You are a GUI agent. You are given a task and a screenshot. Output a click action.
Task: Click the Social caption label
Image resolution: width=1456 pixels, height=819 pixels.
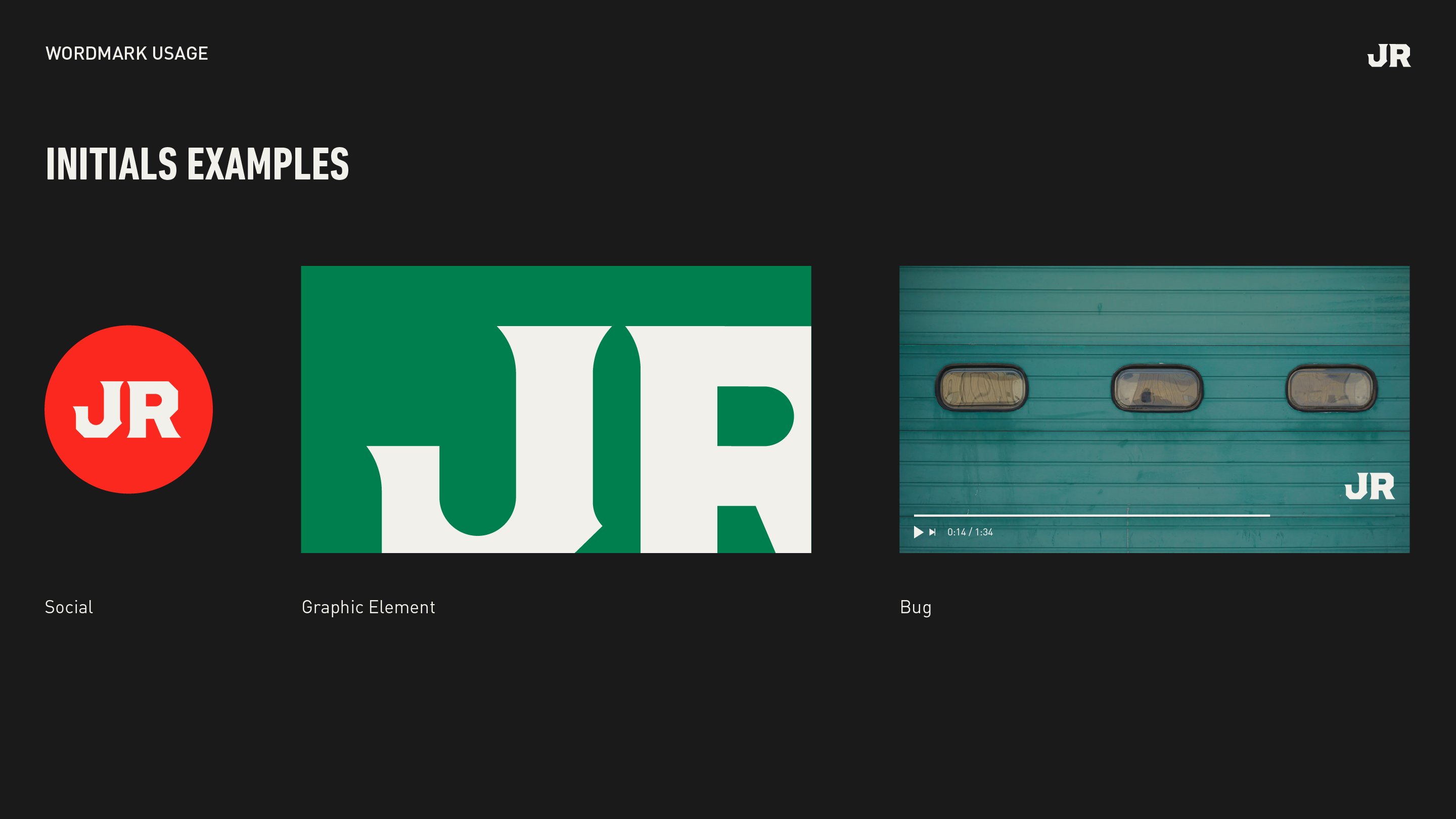(x=69, y=607)
